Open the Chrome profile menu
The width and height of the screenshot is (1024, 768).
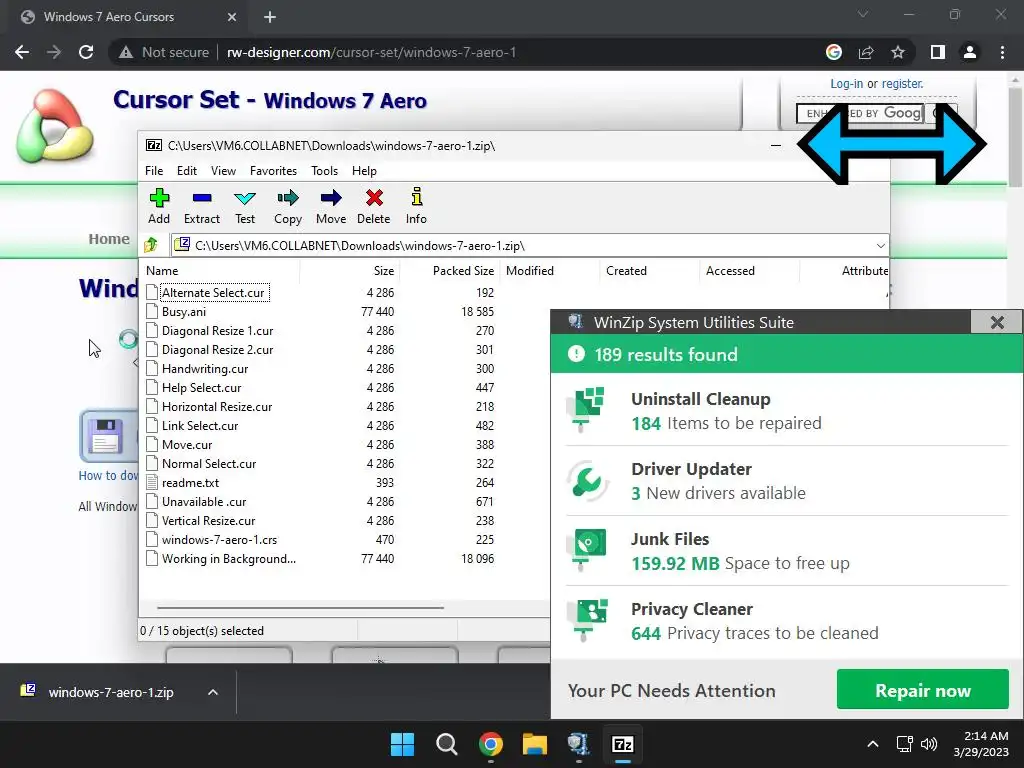(970, 52)
